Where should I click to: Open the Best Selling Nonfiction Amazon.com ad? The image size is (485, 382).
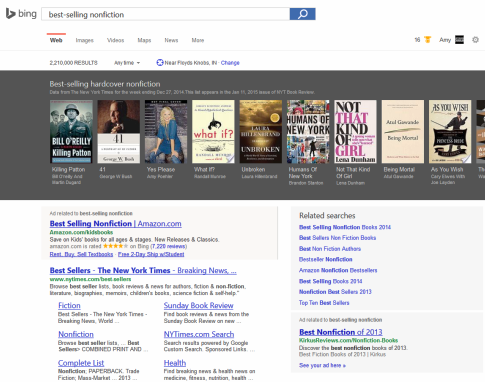(x=116, y=224)
